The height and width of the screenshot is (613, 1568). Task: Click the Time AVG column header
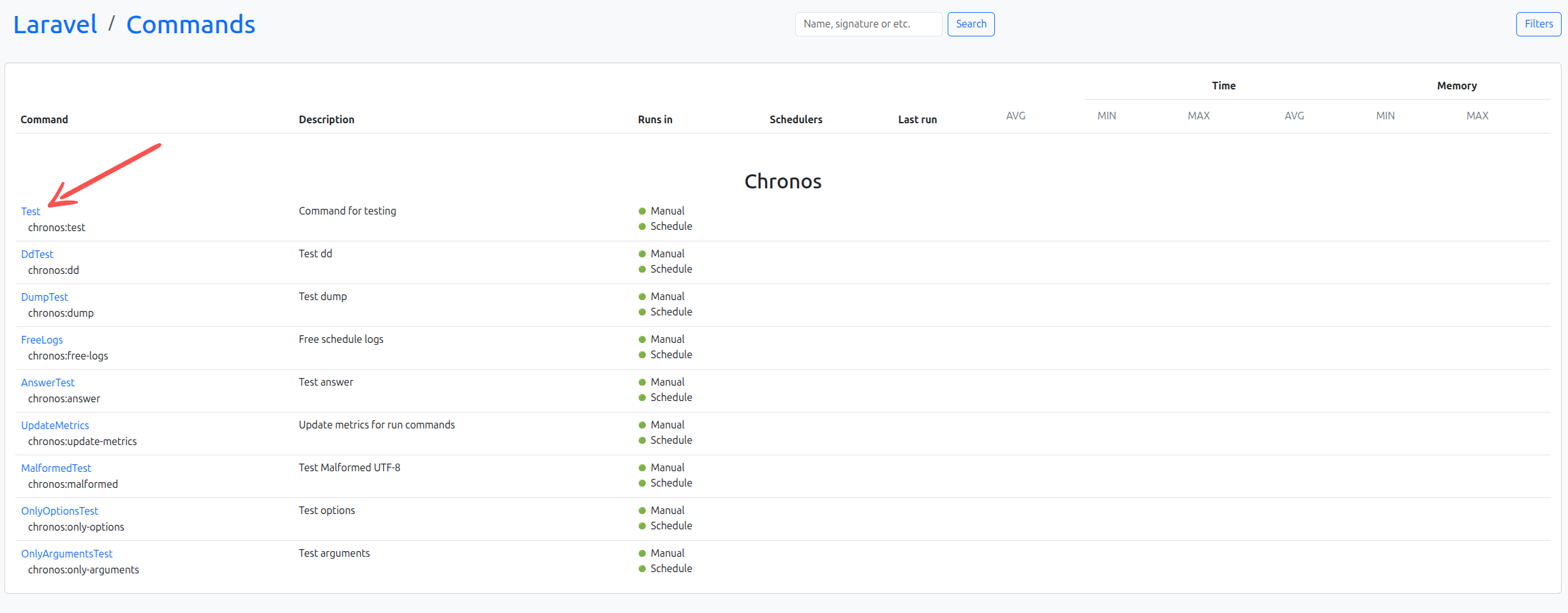coord(1015,116)
